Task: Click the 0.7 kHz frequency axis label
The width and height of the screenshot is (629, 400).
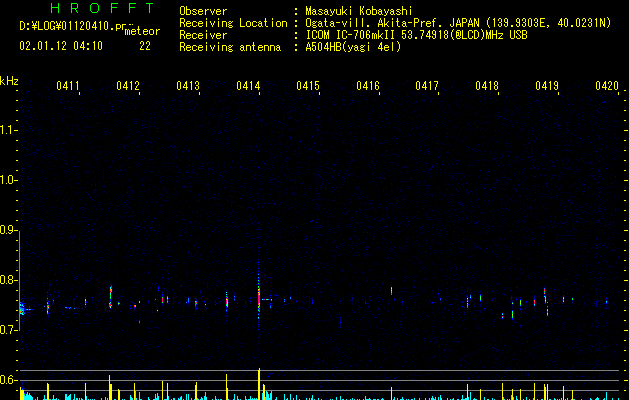Action: (x=8, y=330)
